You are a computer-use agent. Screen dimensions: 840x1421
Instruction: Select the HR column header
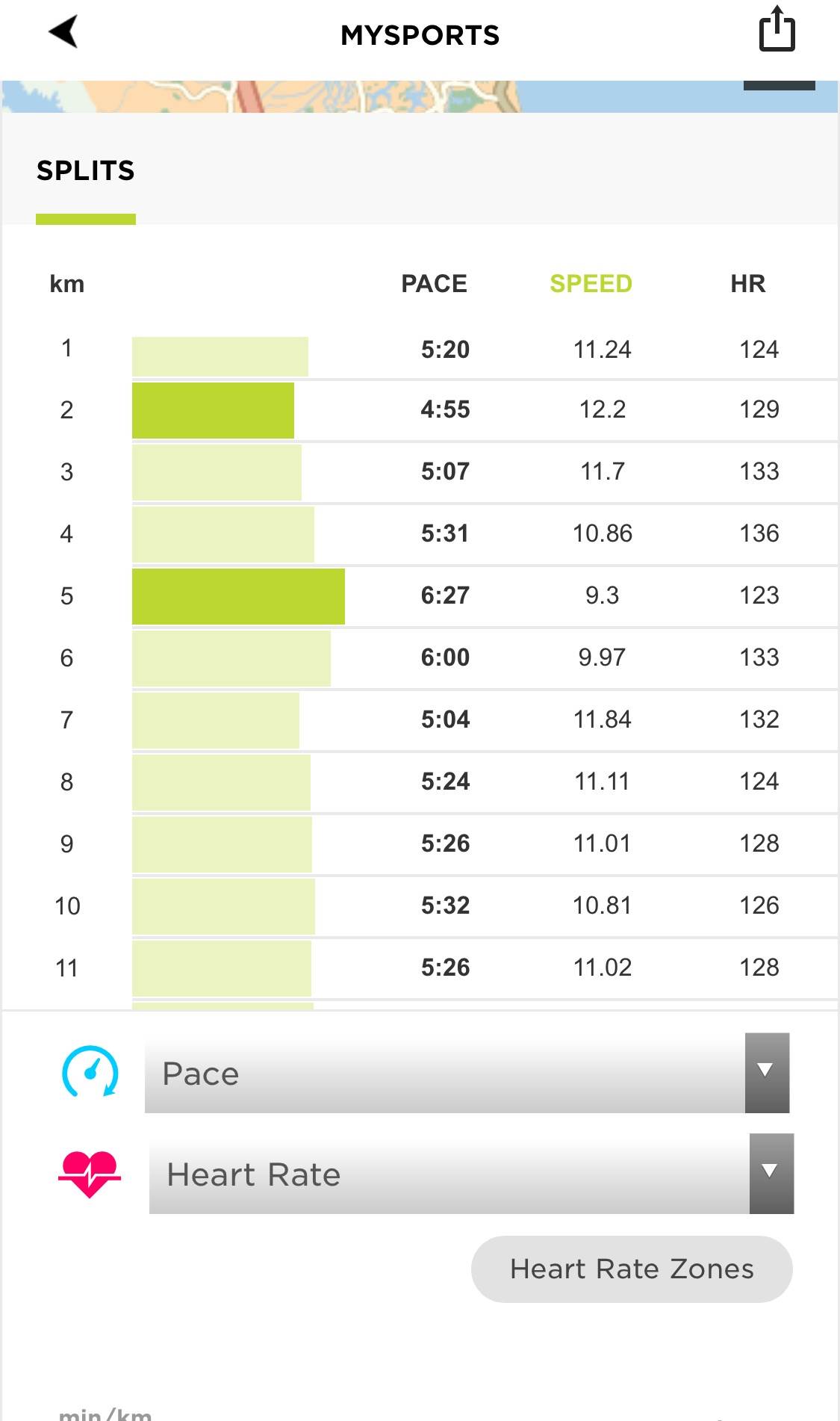pos(747,284)
